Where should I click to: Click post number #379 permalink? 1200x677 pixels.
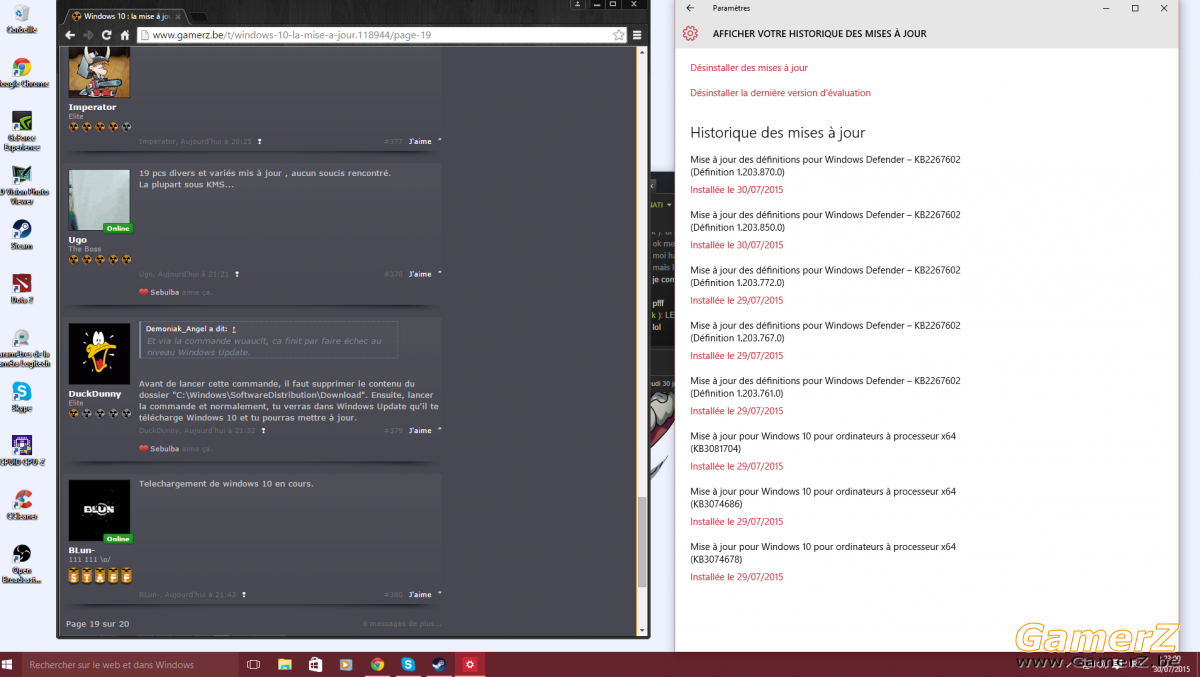pos(393,431)
